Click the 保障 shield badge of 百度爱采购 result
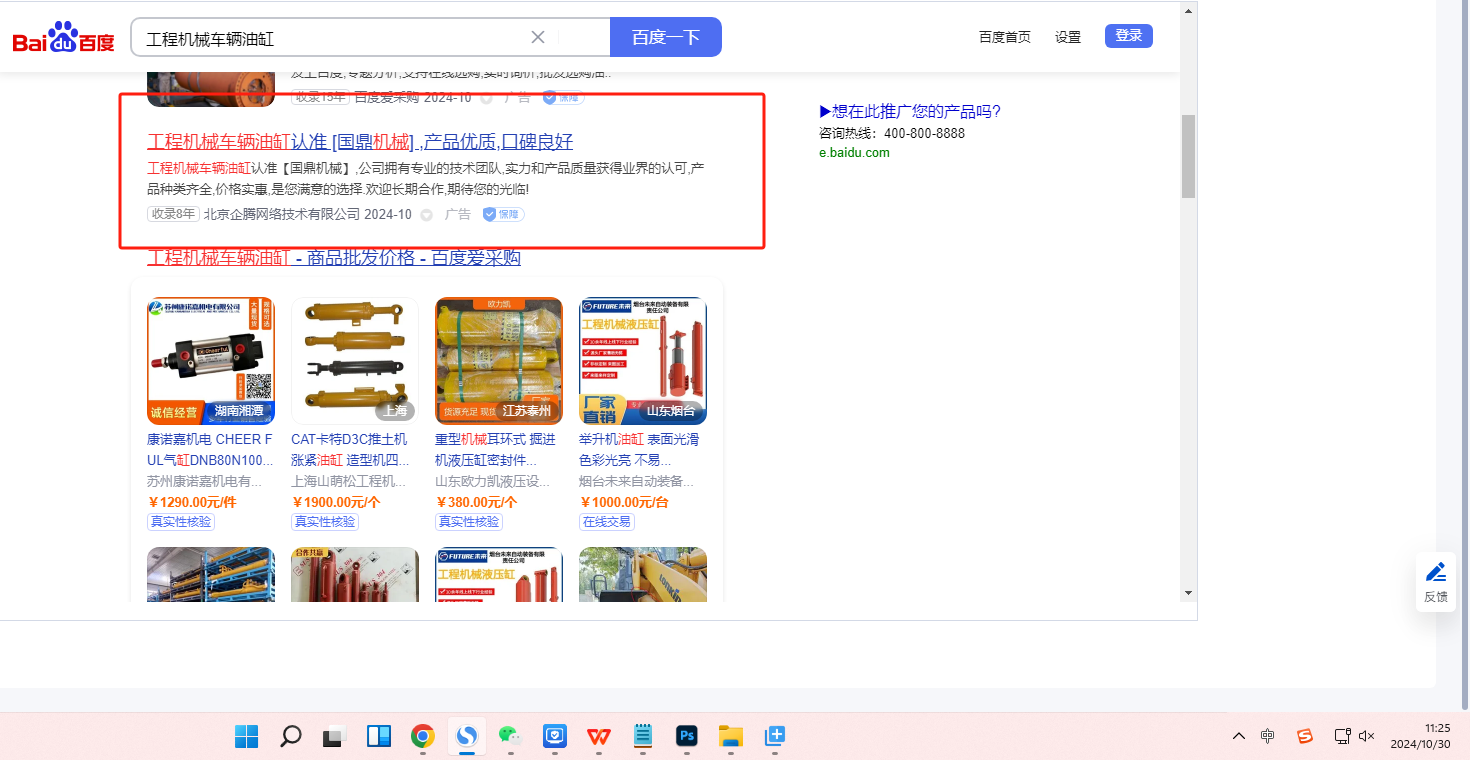The image size is (1470, 760). [563, 98]
